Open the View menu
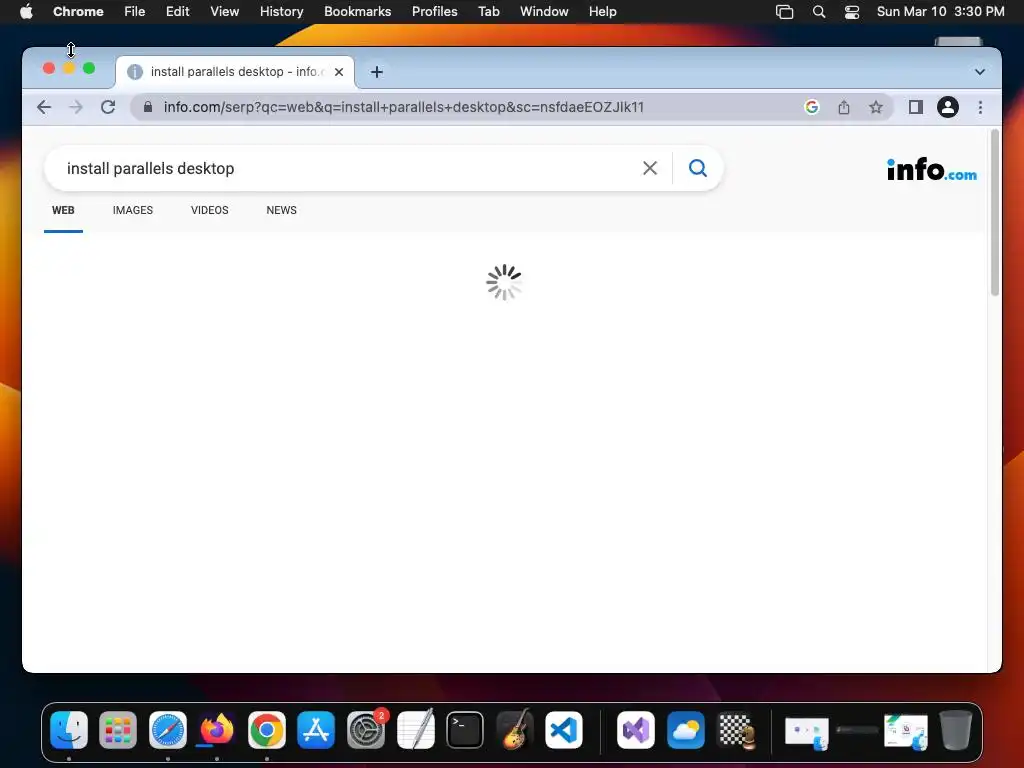This screenshot has width=1024, height=768. coord(225,12)
